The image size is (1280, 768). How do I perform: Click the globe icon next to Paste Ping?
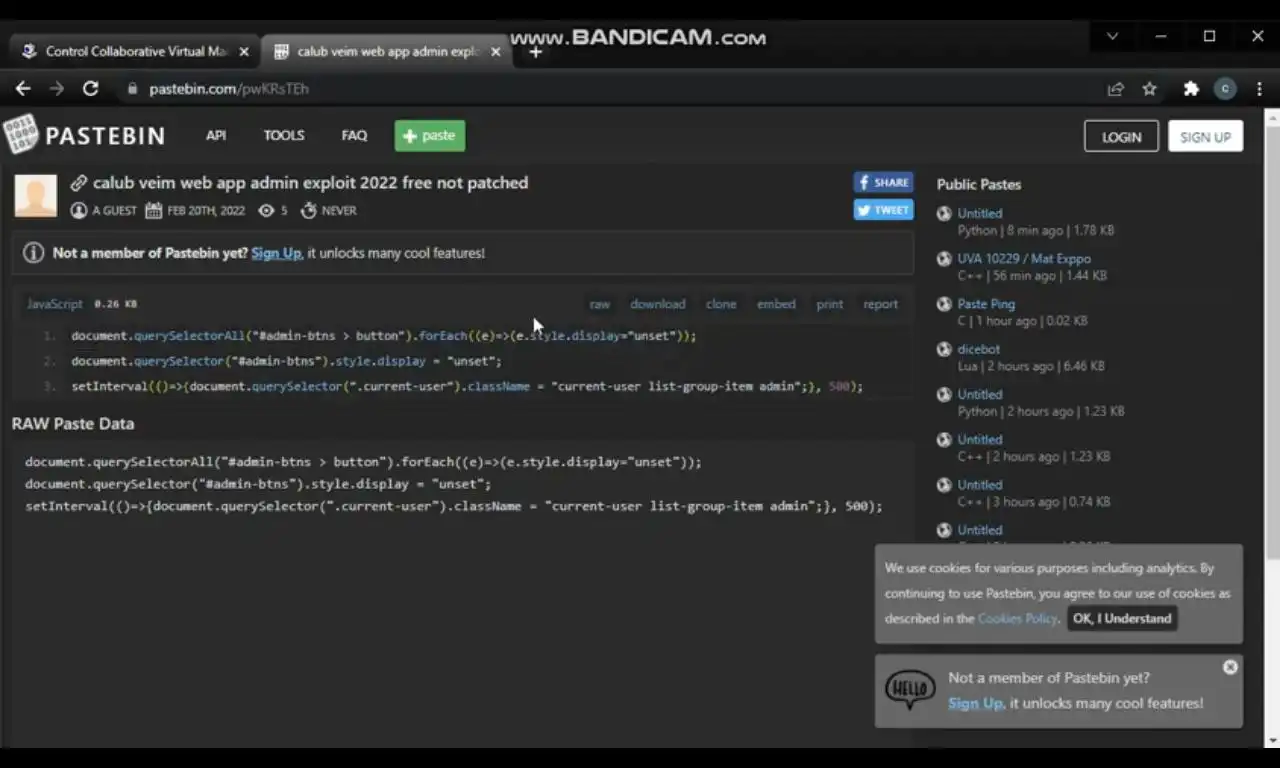[944, 304]
